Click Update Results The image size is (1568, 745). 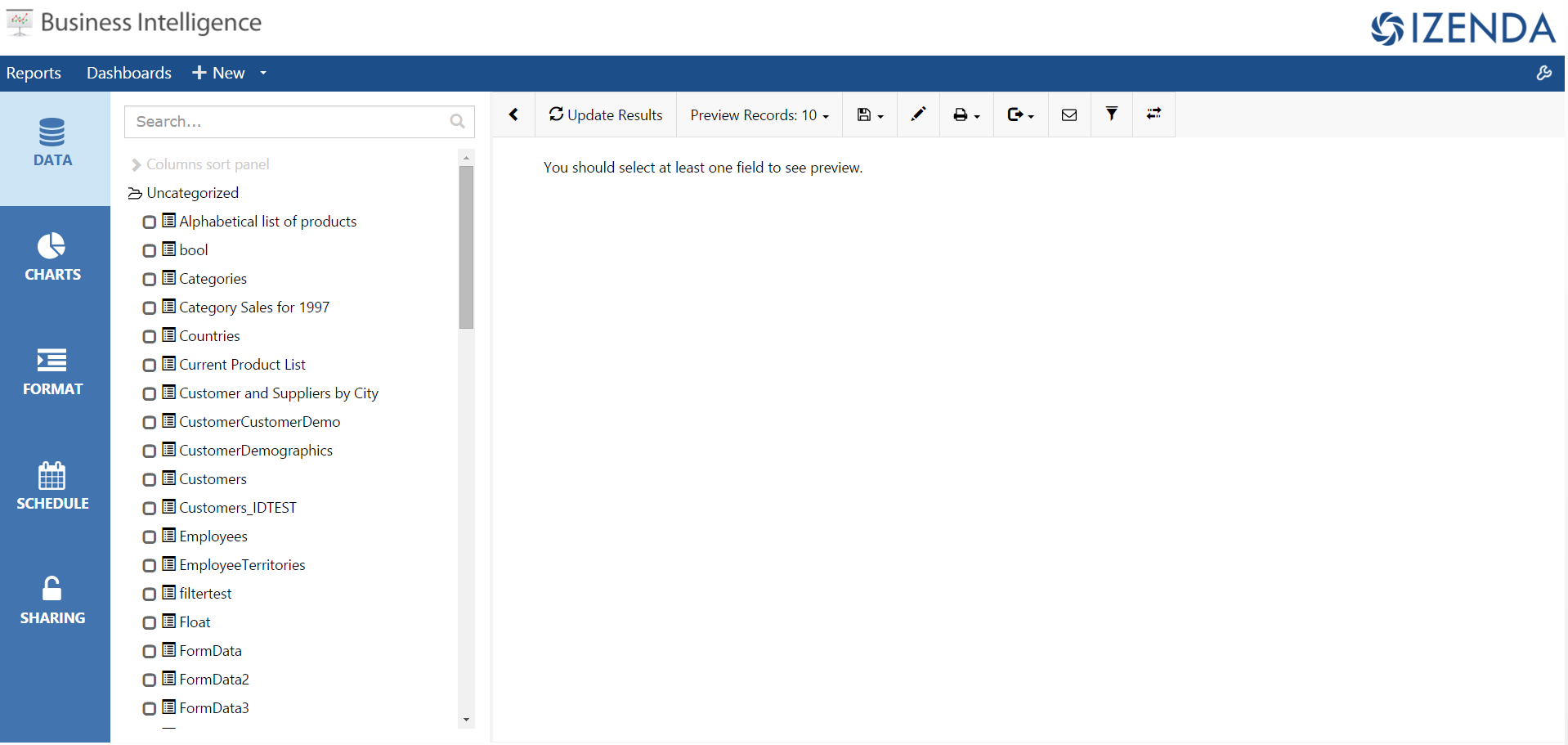606,114
